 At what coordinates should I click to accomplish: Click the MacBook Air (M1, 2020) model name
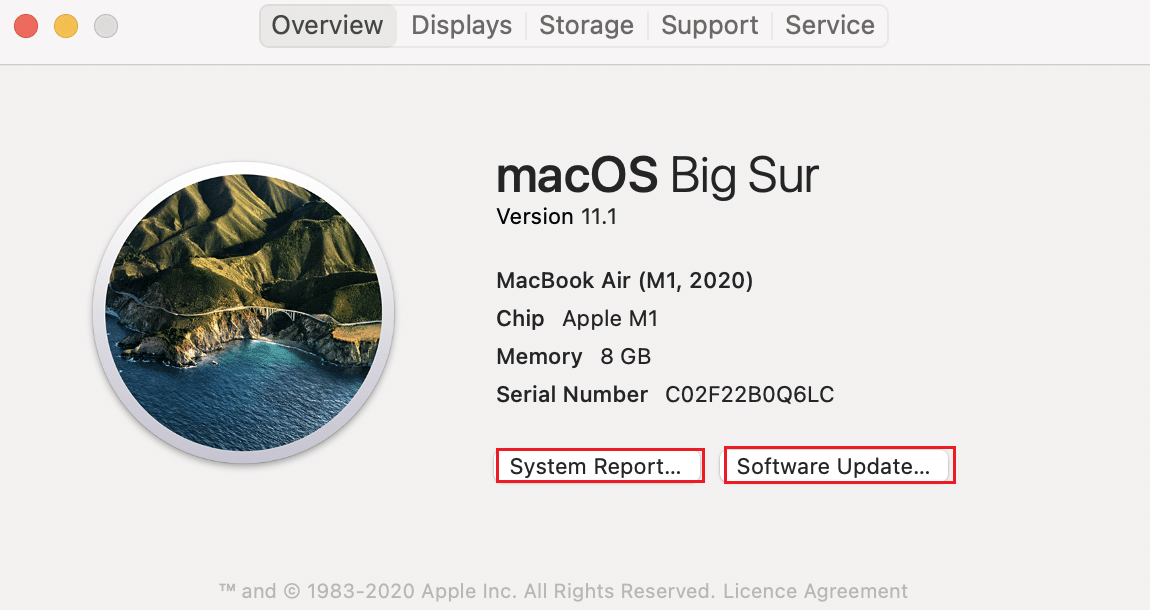click(x=624, y=281)
